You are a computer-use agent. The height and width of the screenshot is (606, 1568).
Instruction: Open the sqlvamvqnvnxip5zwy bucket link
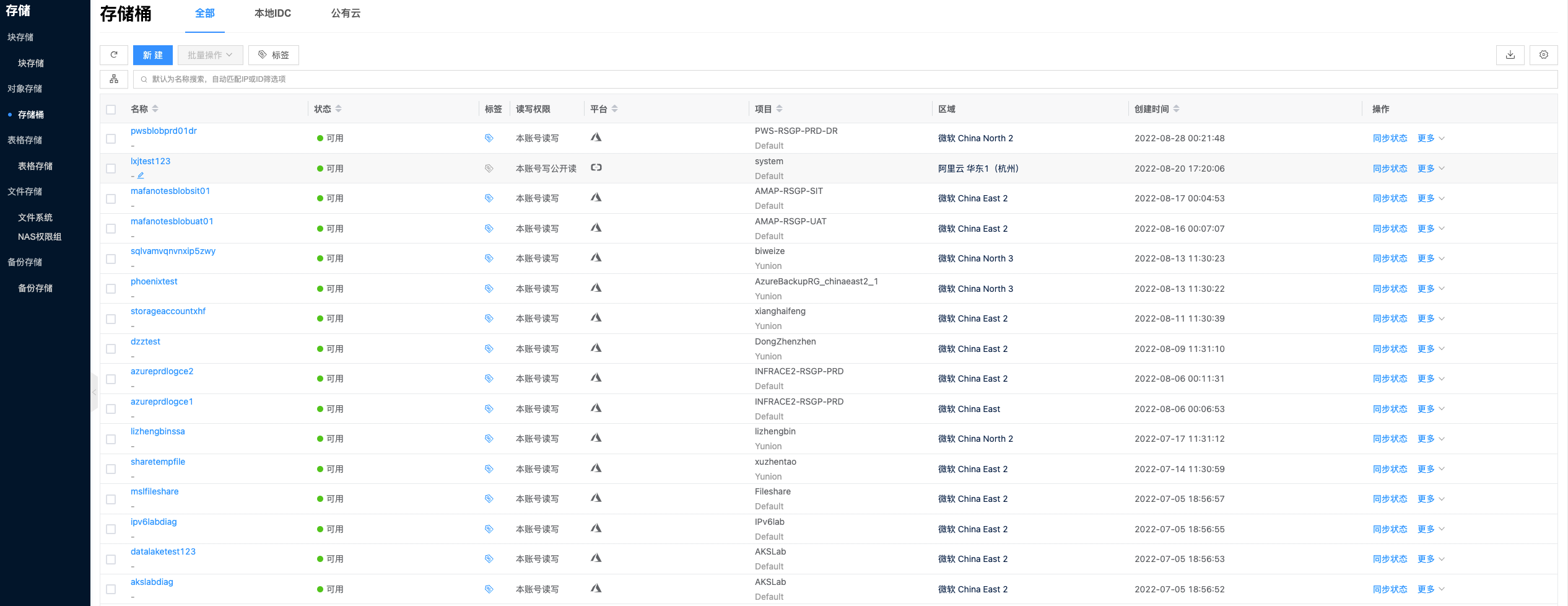(173, 251)
